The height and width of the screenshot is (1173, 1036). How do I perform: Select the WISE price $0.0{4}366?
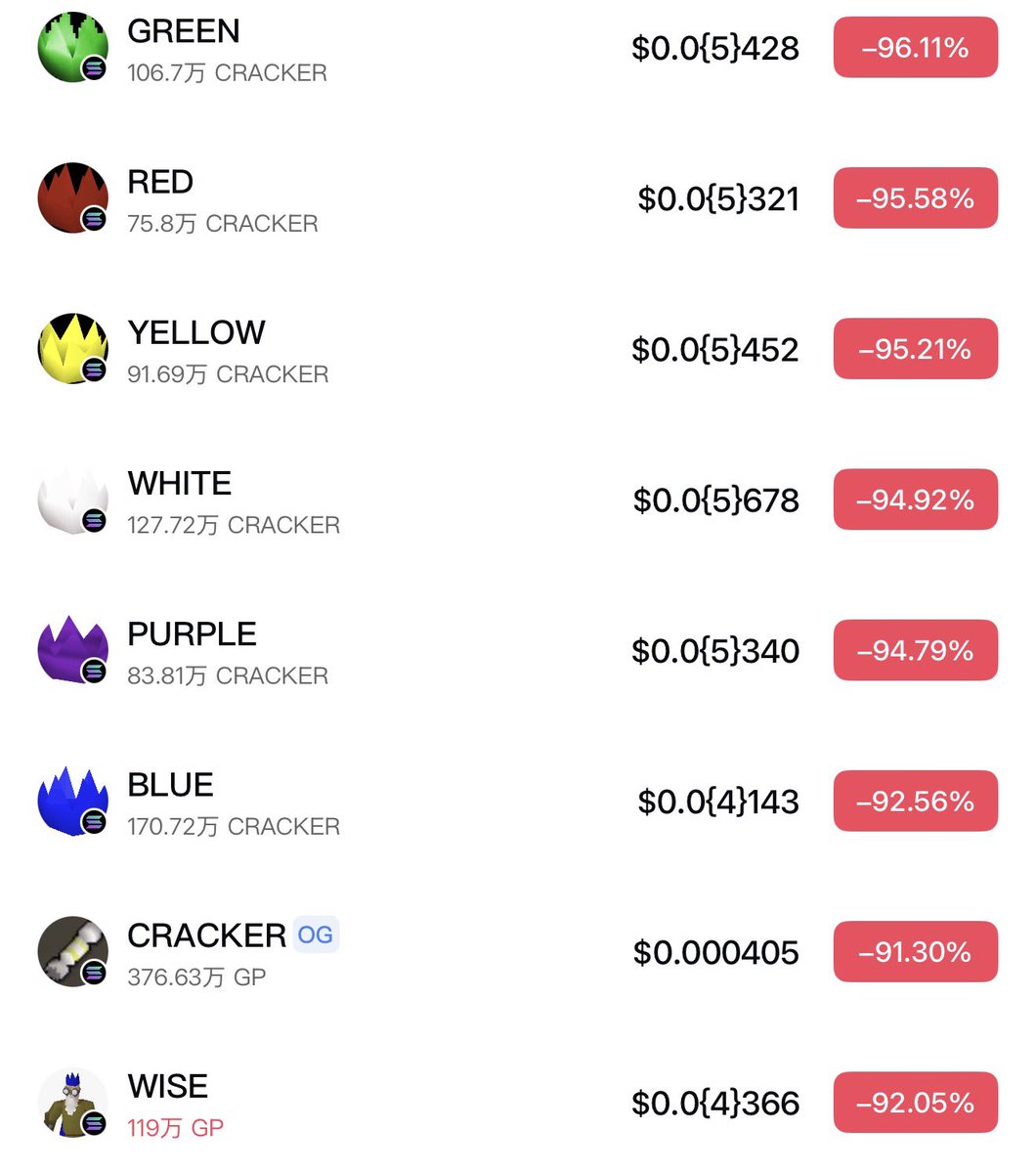[x=715, y=1104]
